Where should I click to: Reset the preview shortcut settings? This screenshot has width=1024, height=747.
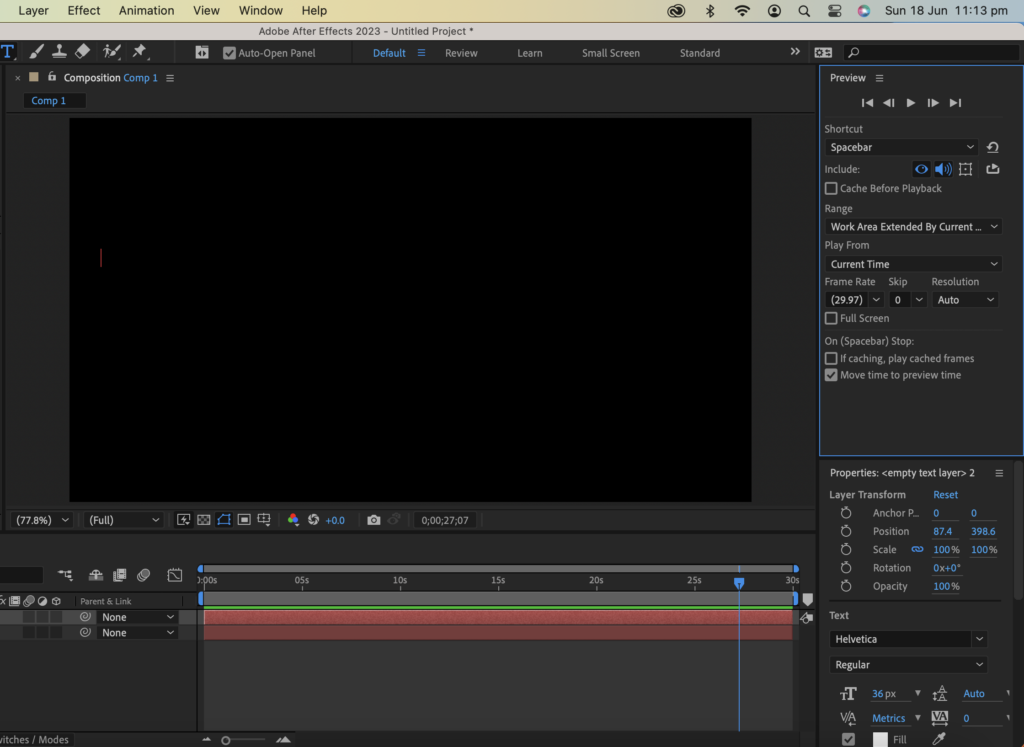[x=993, y=147]
